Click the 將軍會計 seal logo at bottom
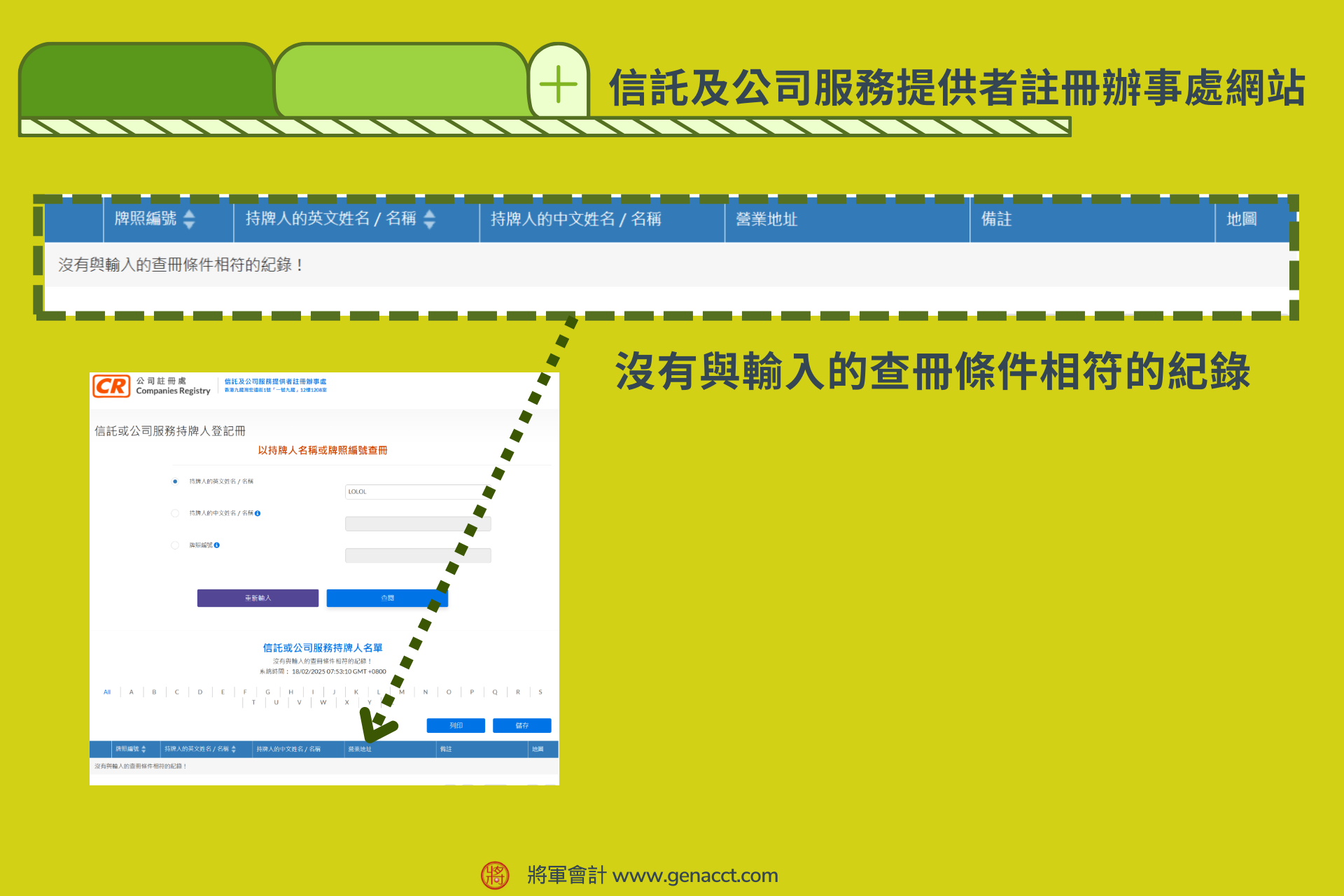 (495, 875)
